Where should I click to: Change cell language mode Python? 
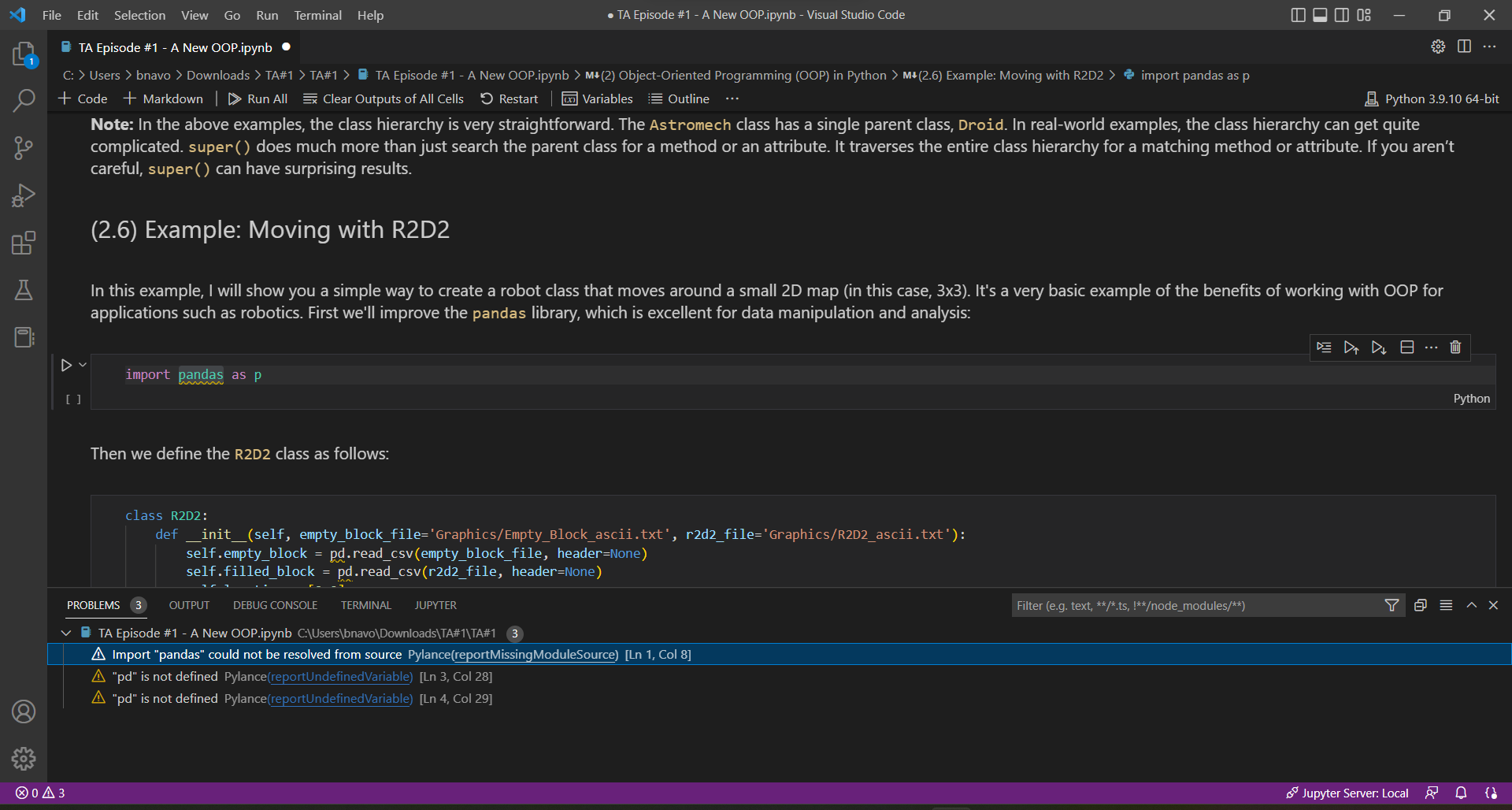click(x=1471, y=399)
